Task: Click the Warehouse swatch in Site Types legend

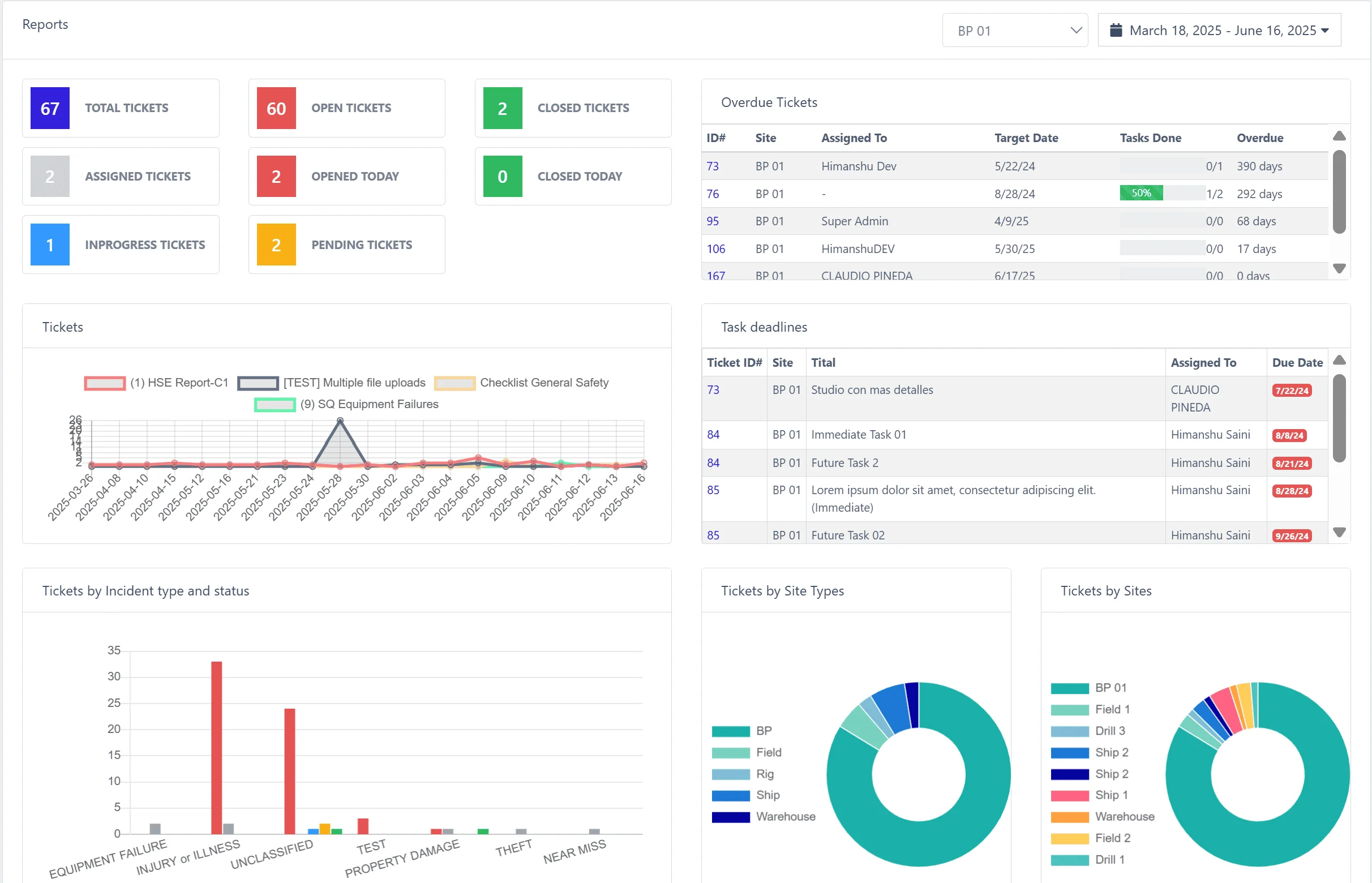Action: point(731,817)
